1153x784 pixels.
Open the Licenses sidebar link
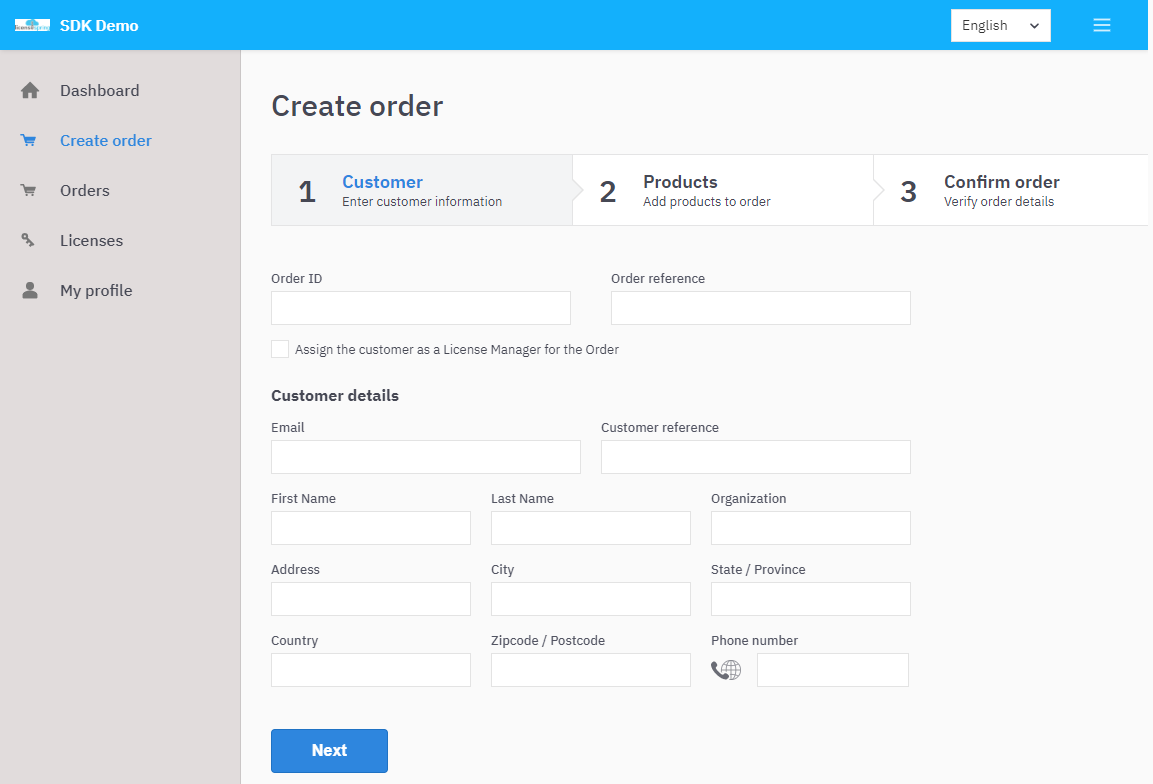[x=91, y=240]
